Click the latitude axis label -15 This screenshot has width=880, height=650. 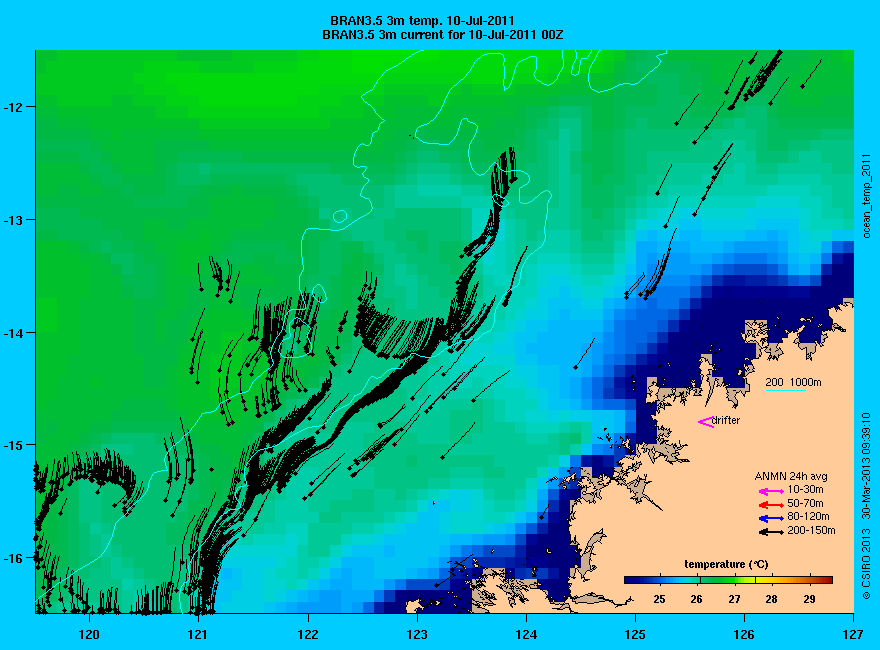pyautogui.click(x=11, y=445)
